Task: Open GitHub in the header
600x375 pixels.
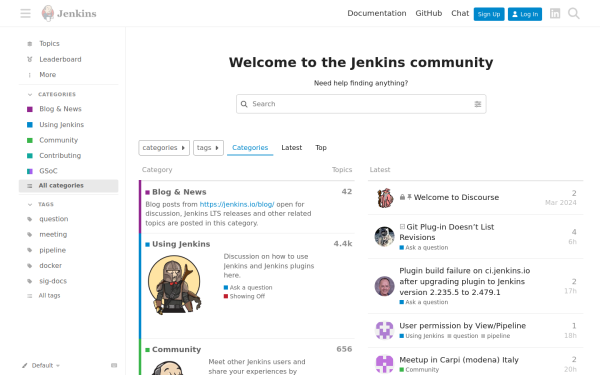Action: [x=429, y=13]
